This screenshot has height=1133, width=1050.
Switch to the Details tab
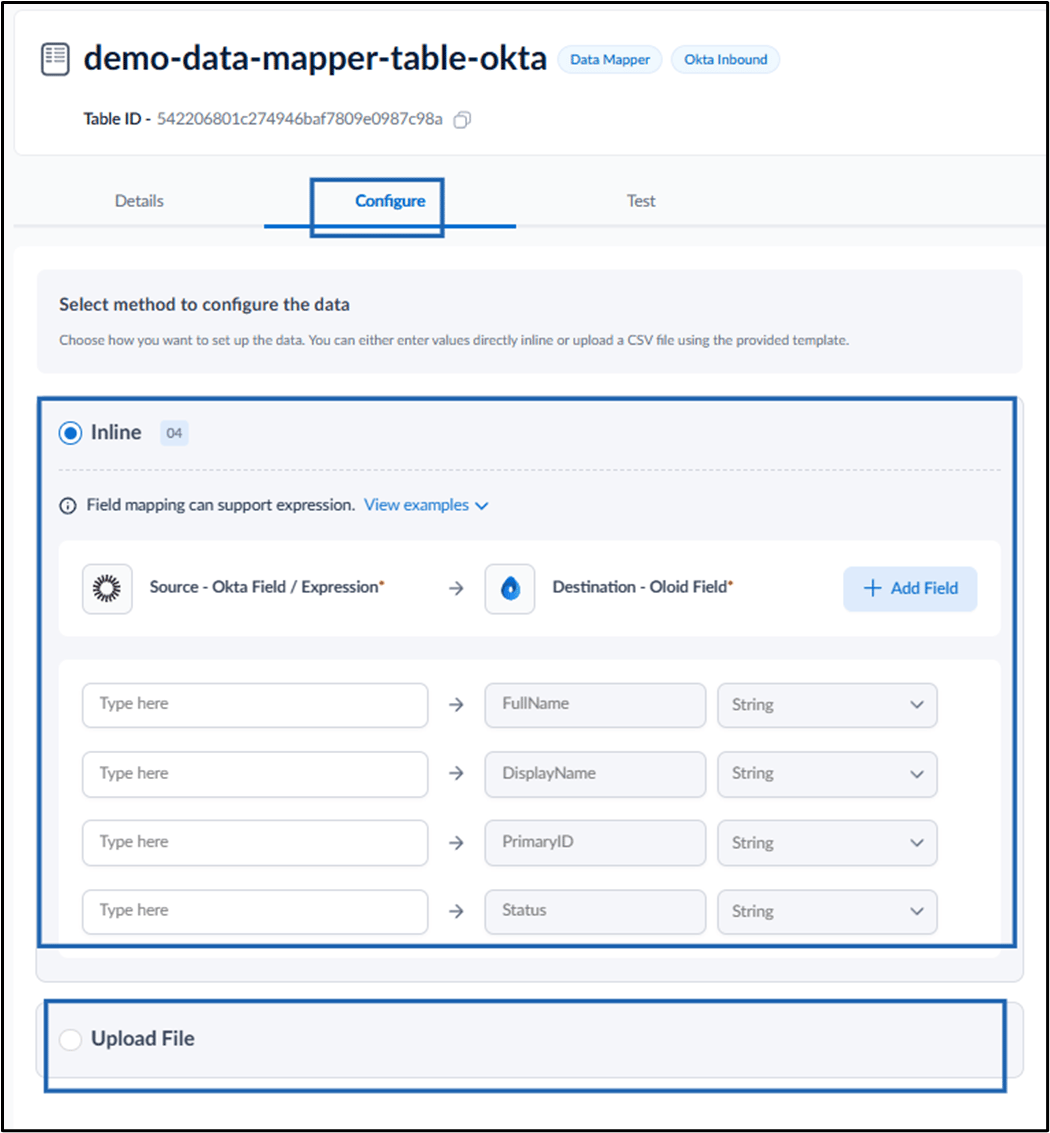(x=139, y=201)
